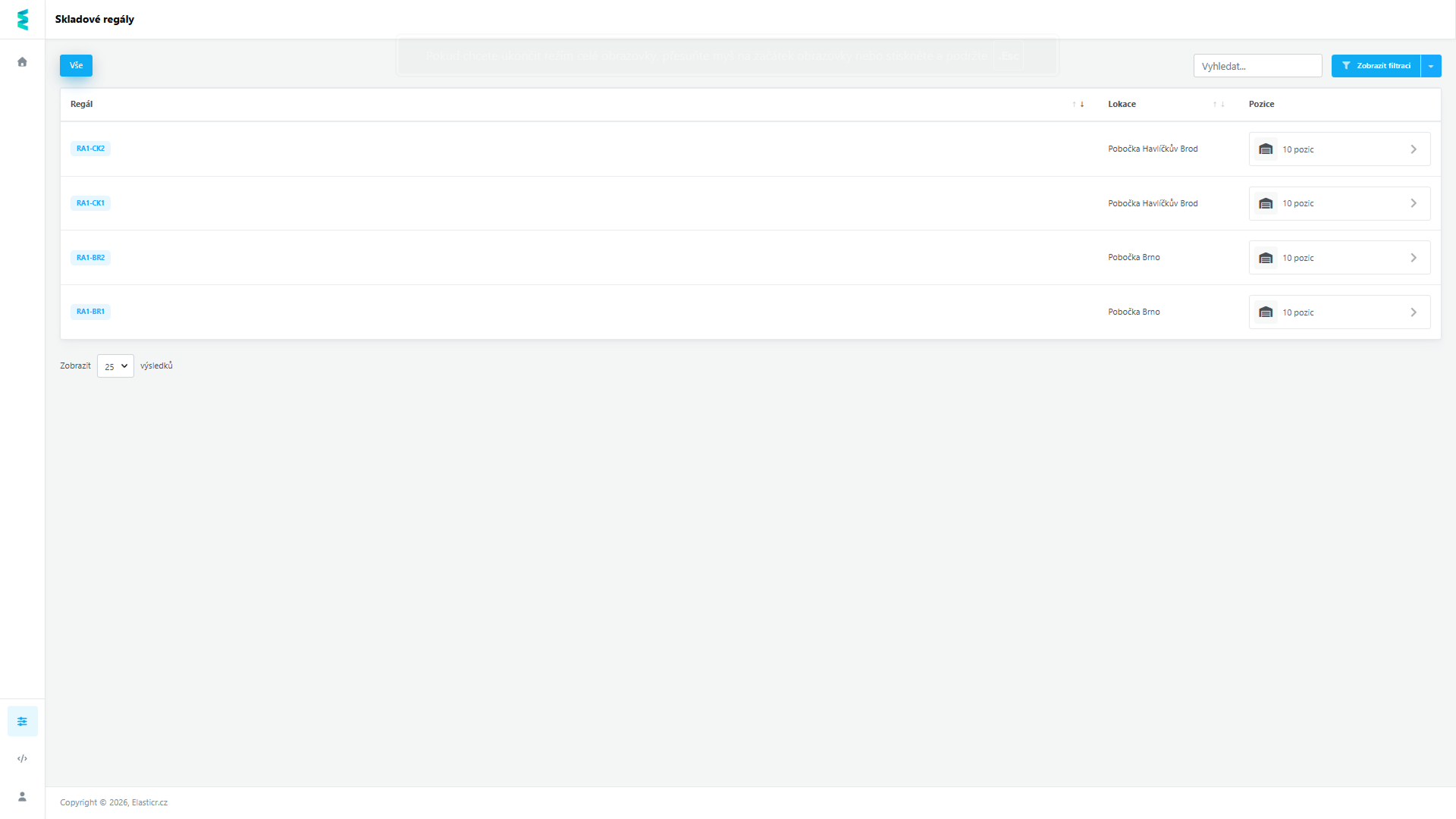The height and width of the screenshot is (819, 1456).
Task: Open the RA1-CK1 rack tag
Action: pyautogui.click(x=90, y=203)
